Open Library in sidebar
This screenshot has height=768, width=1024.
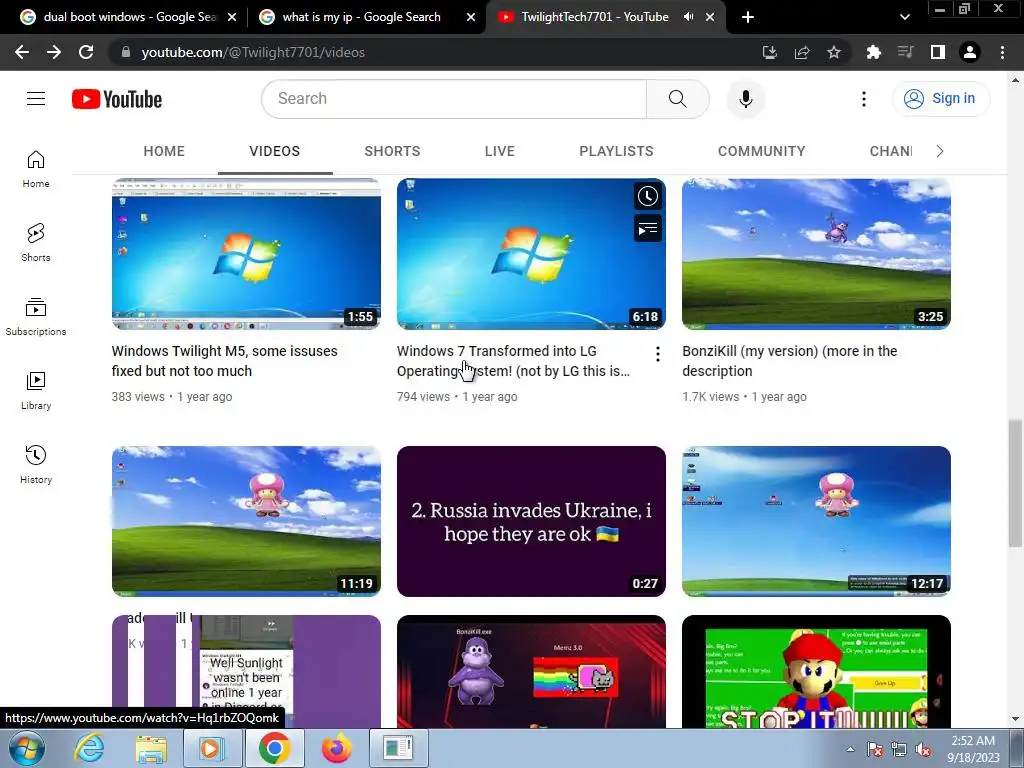click(x=36, y=391)
